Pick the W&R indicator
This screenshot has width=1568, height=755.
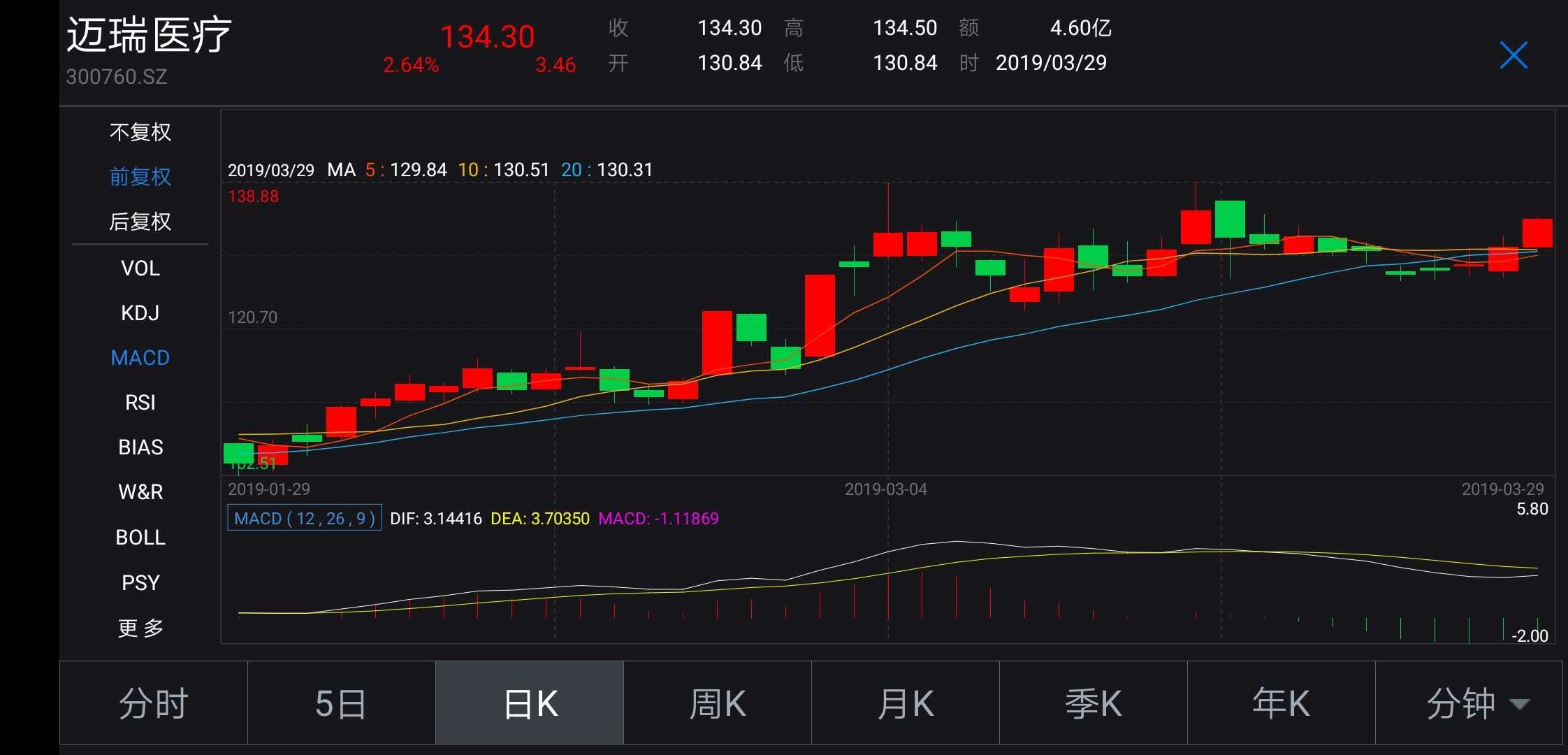tap(140, 491)
